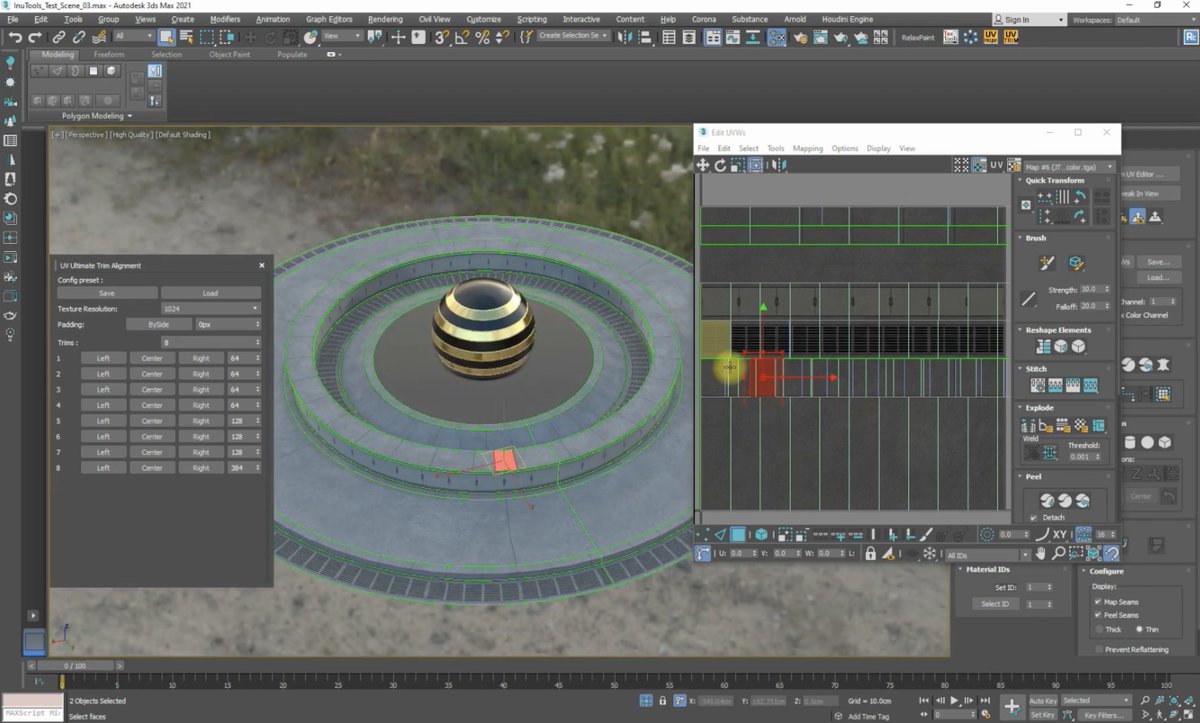This screenshot has height=723, width=1200.
Task: Click the big plus Set Keys button
Action: [x=1012, y=706]
